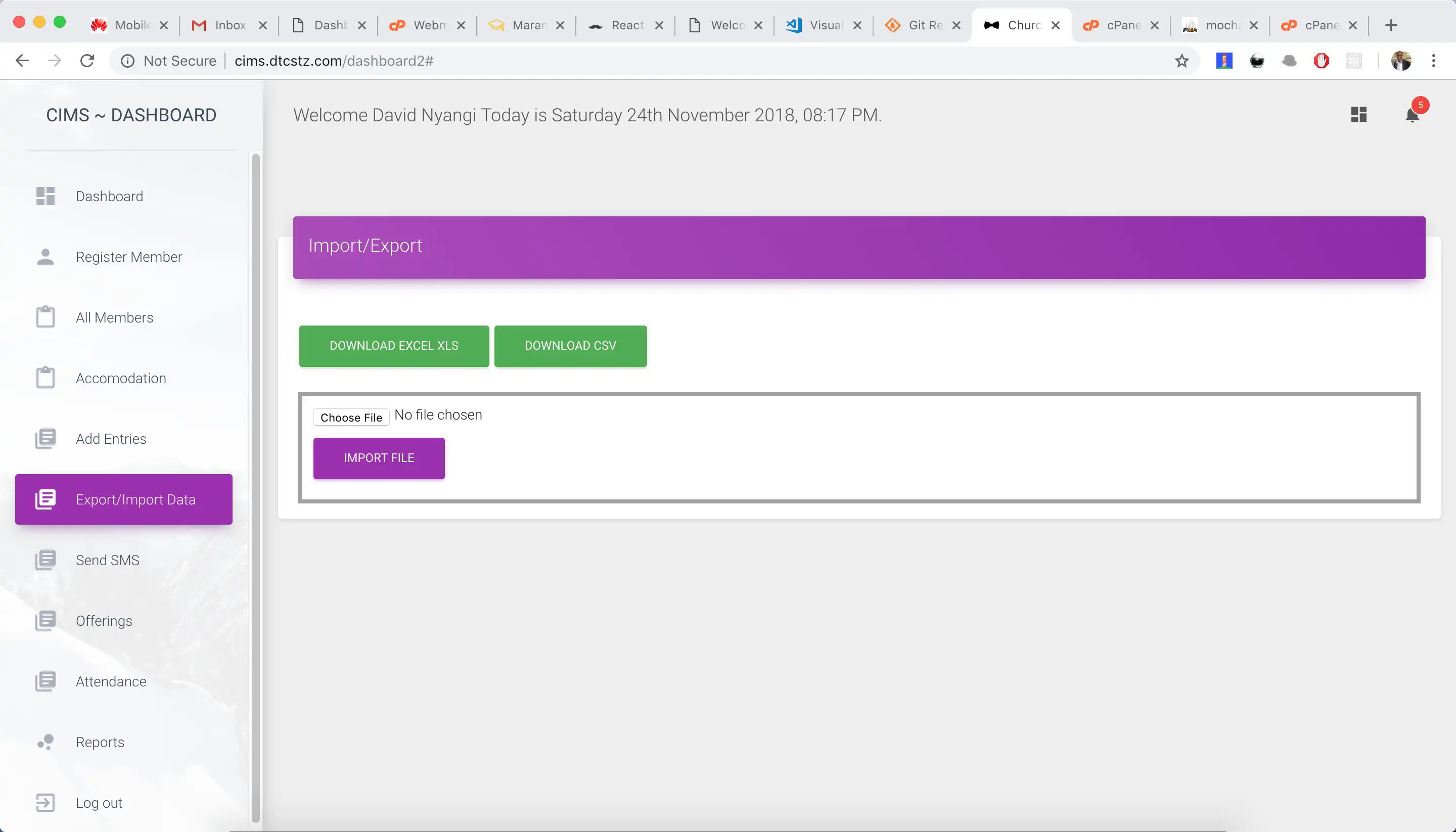Click the Attendance menu item
This screenshot has height=832, width=1456.
111,681
